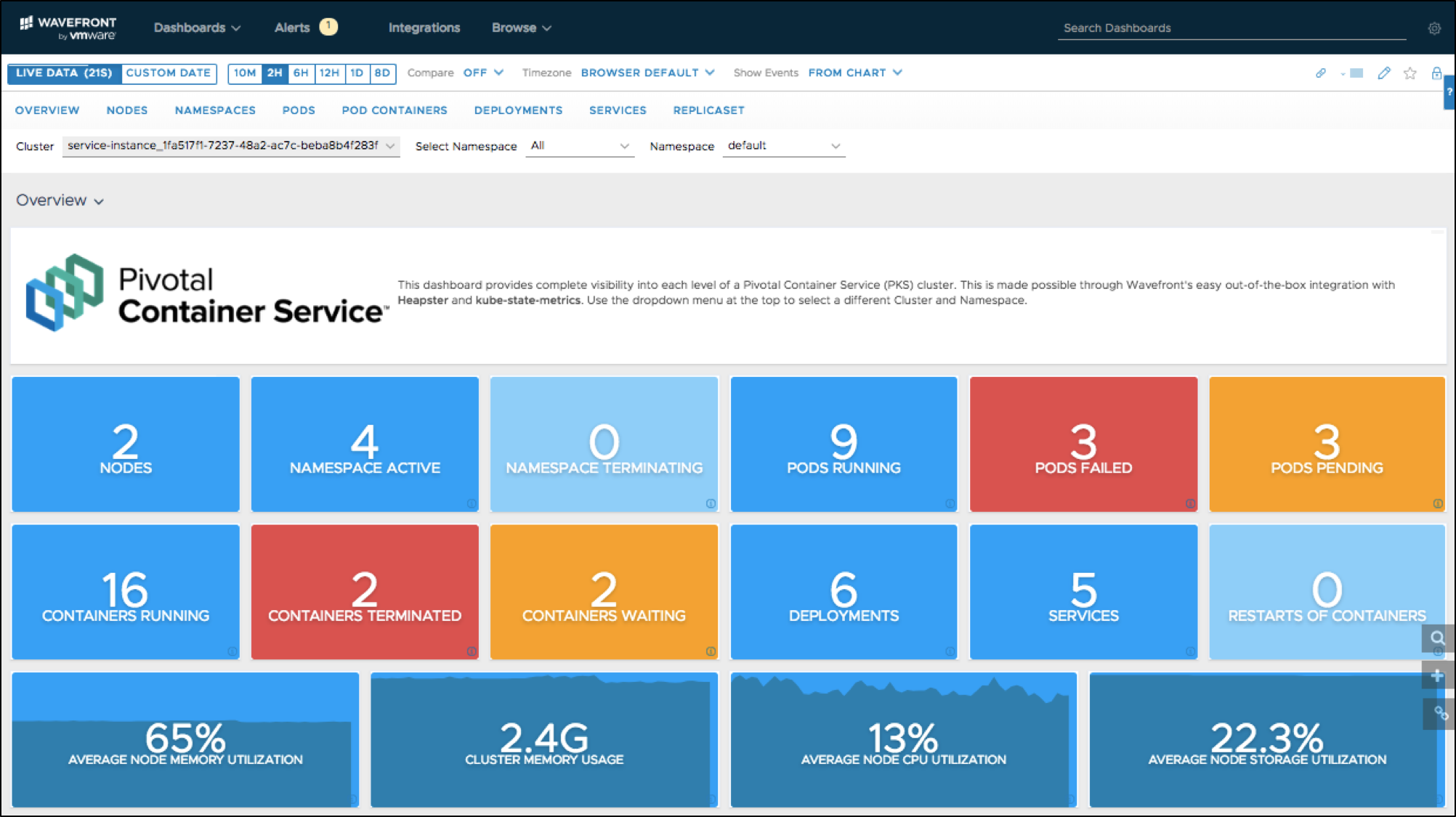This screenshot has width=1456, height=817.
Task: Click the Alerts count badge
Action: click(328, 27)
